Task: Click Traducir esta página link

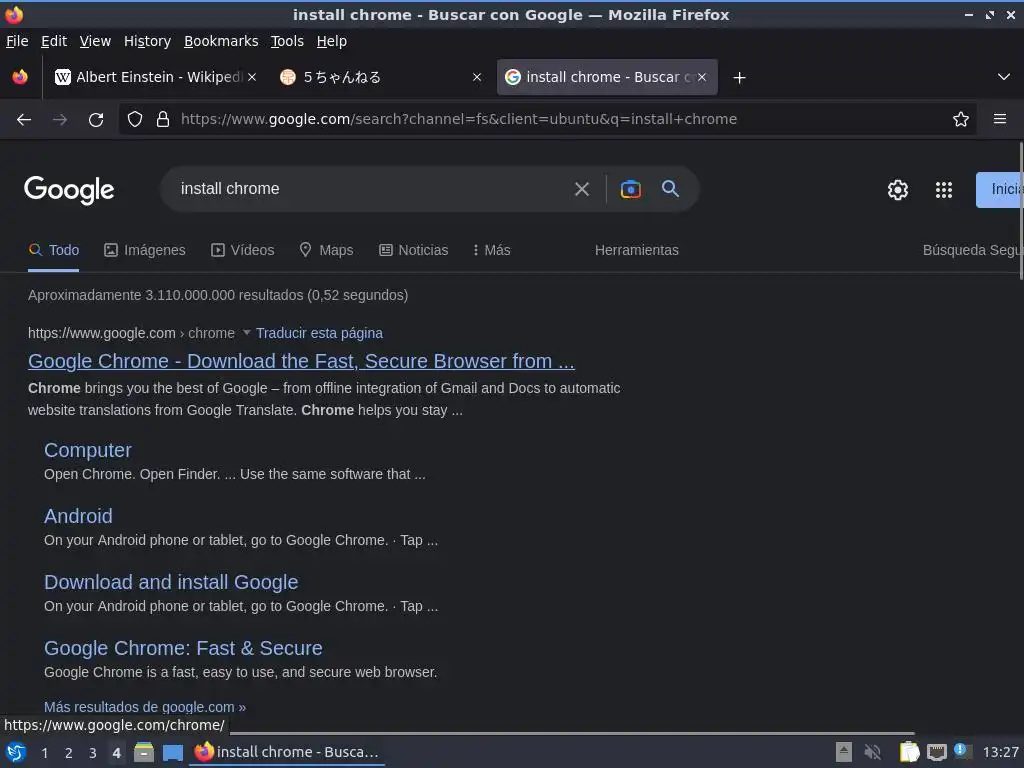Action: pyautogui.click(x=319, y=333)
